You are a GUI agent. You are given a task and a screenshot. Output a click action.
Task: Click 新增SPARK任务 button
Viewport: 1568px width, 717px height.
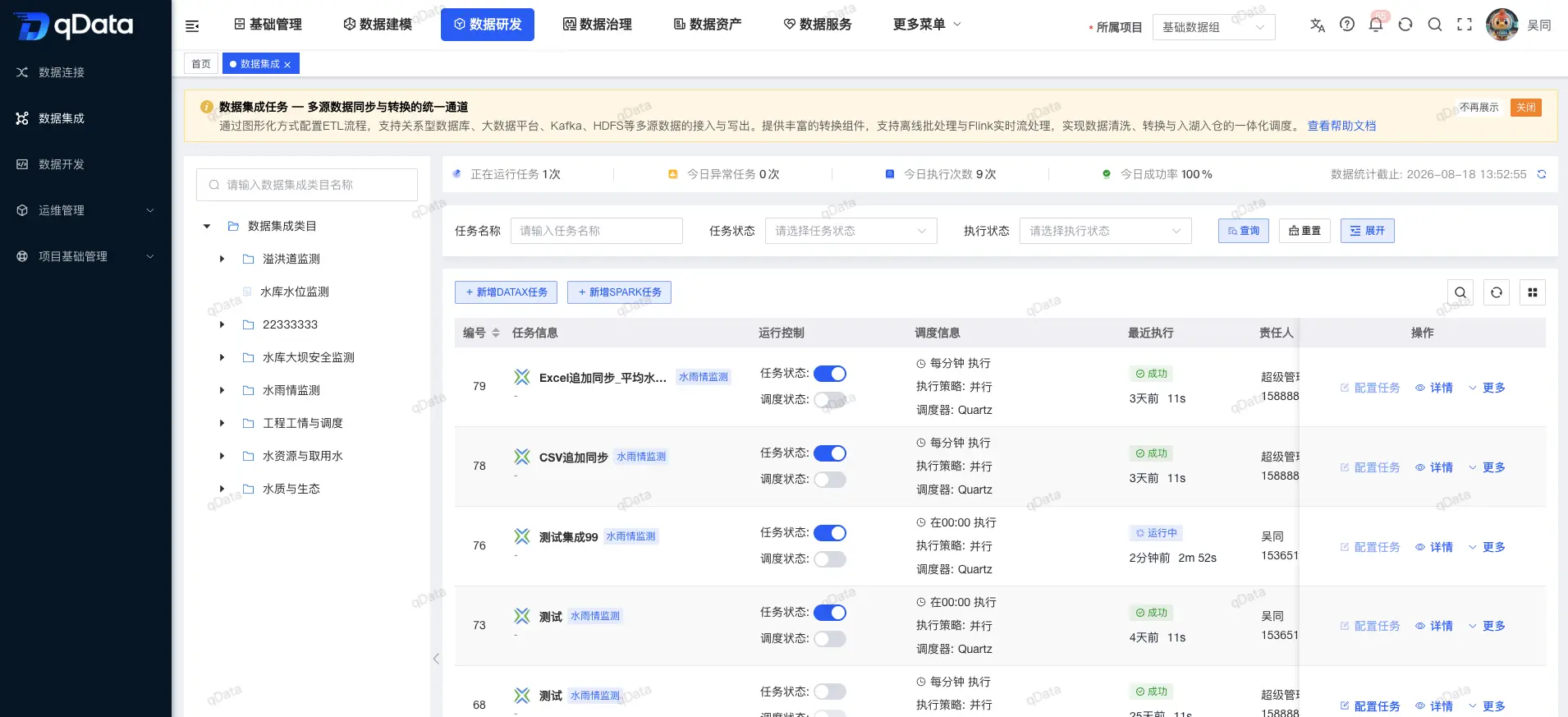[619, 292]
